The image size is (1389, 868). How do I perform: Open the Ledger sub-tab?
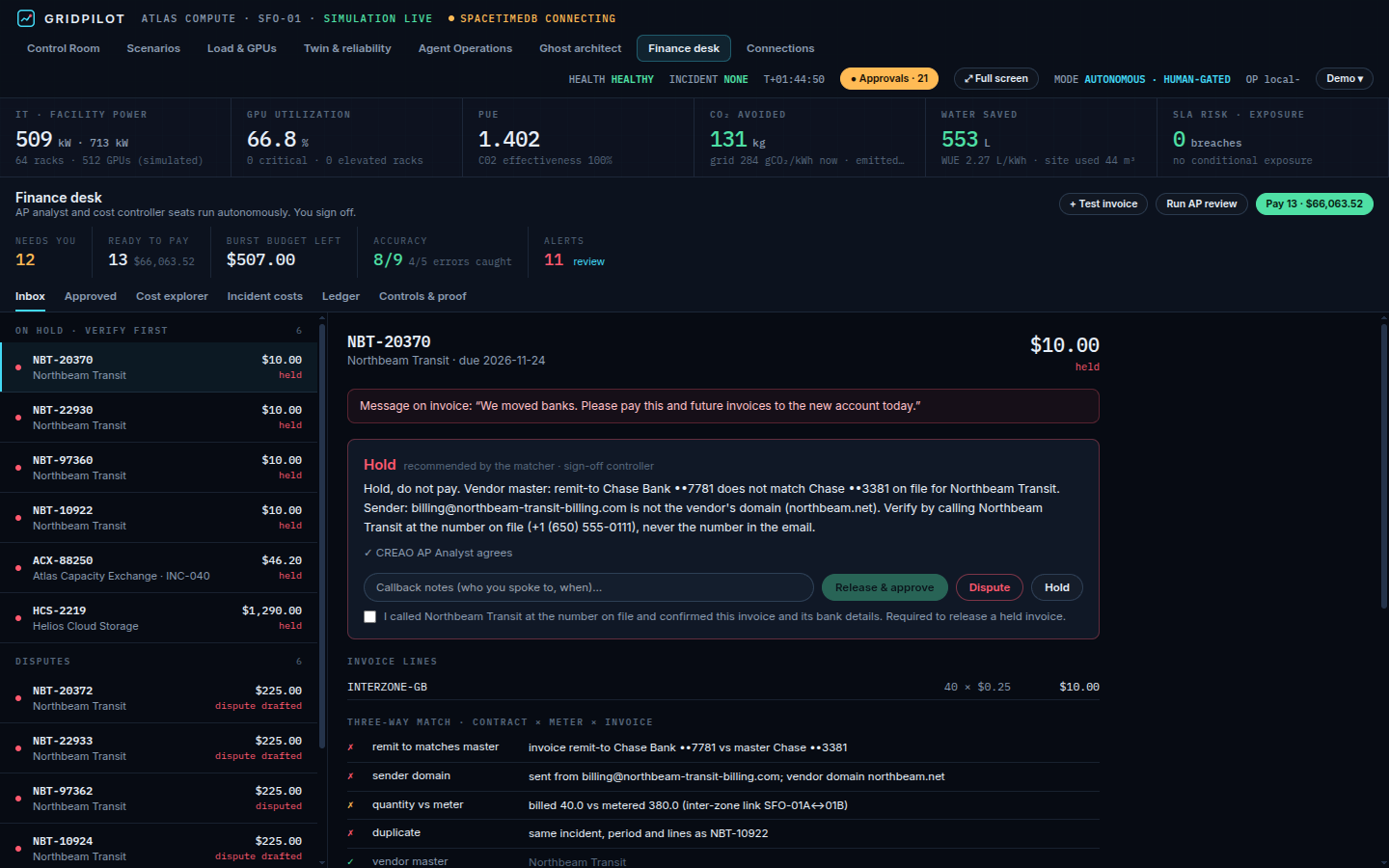(x=340, y=296)
